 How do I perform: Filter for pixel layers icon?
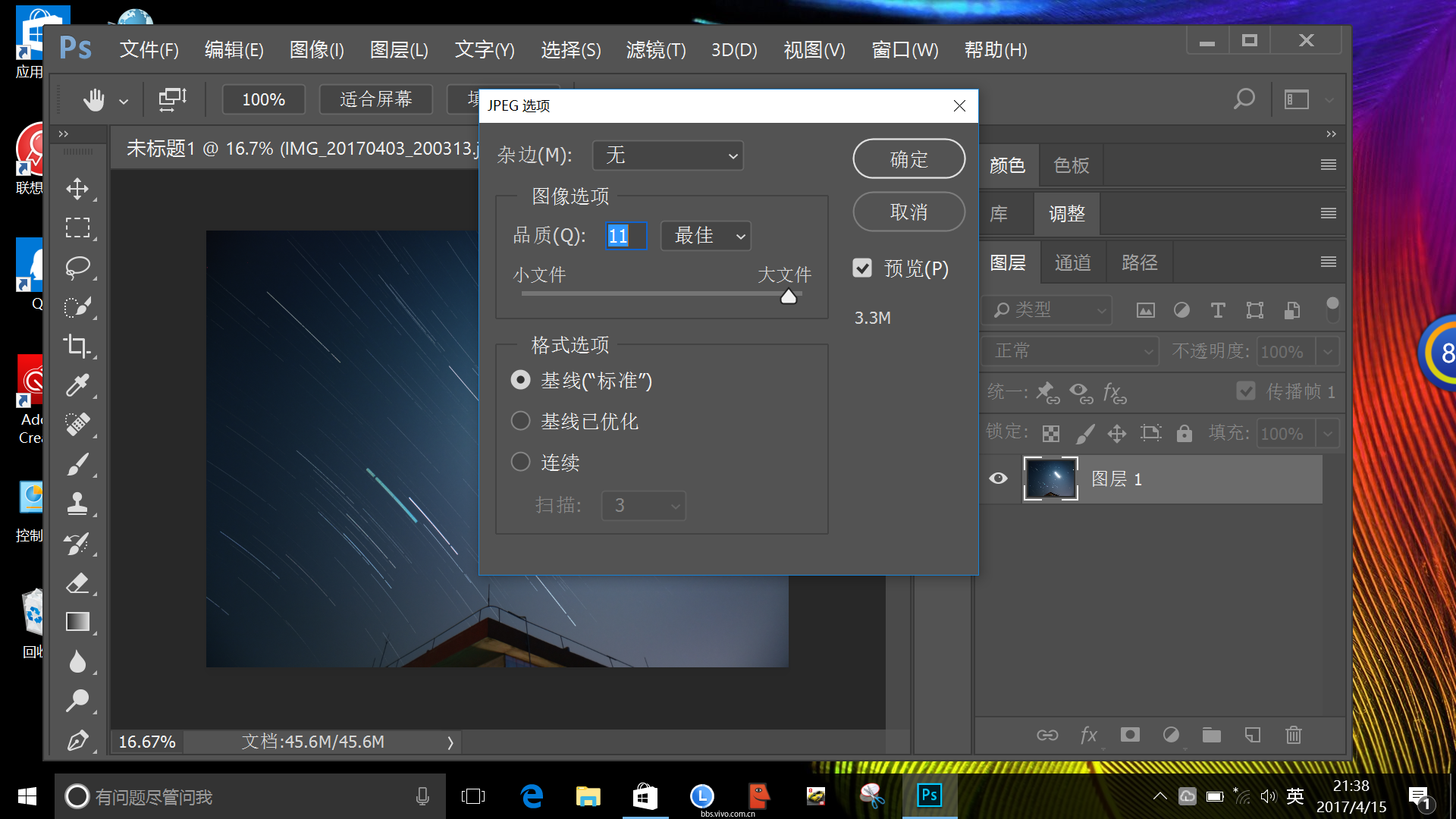click(1146, 310)
